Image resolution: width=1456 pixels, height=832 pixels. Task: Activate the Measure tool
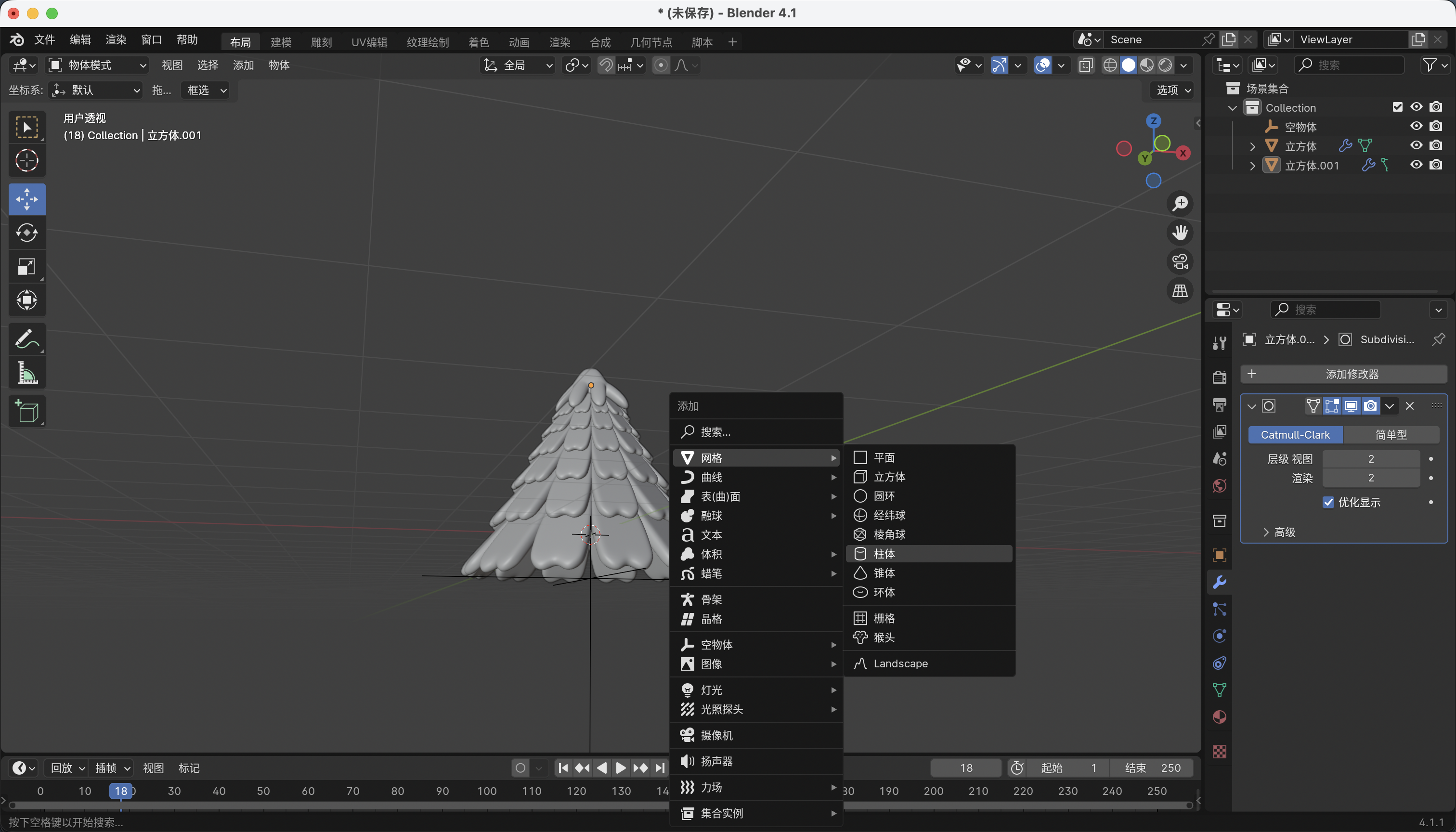coord(27,373)
